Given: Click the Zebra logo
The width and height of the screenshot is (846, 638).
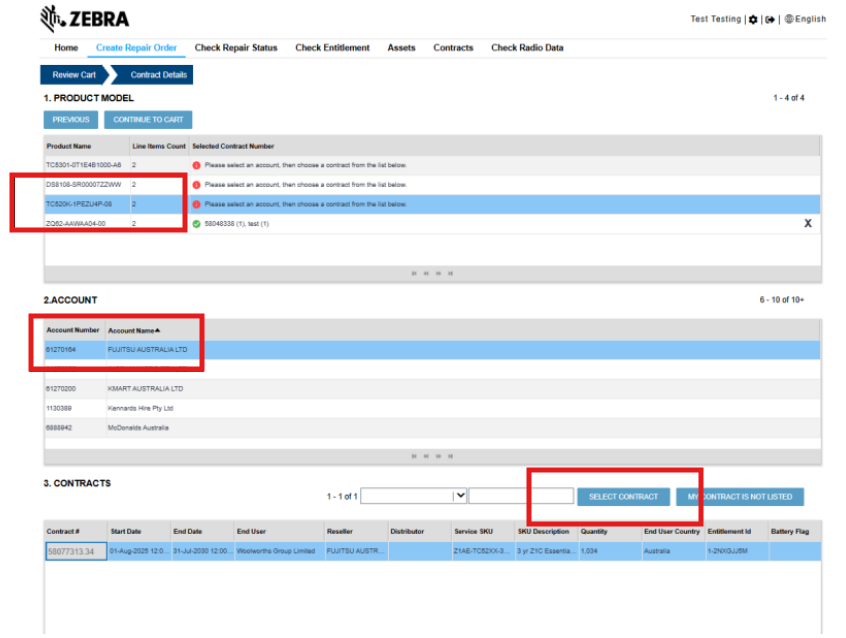Looking at the screenshot, I should pyautogui.click(x=85, y=19).
